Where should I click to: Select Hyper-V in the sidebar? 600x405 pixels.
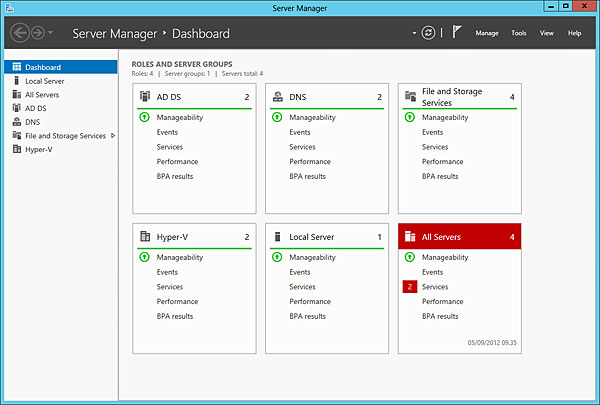click(61, 149)
